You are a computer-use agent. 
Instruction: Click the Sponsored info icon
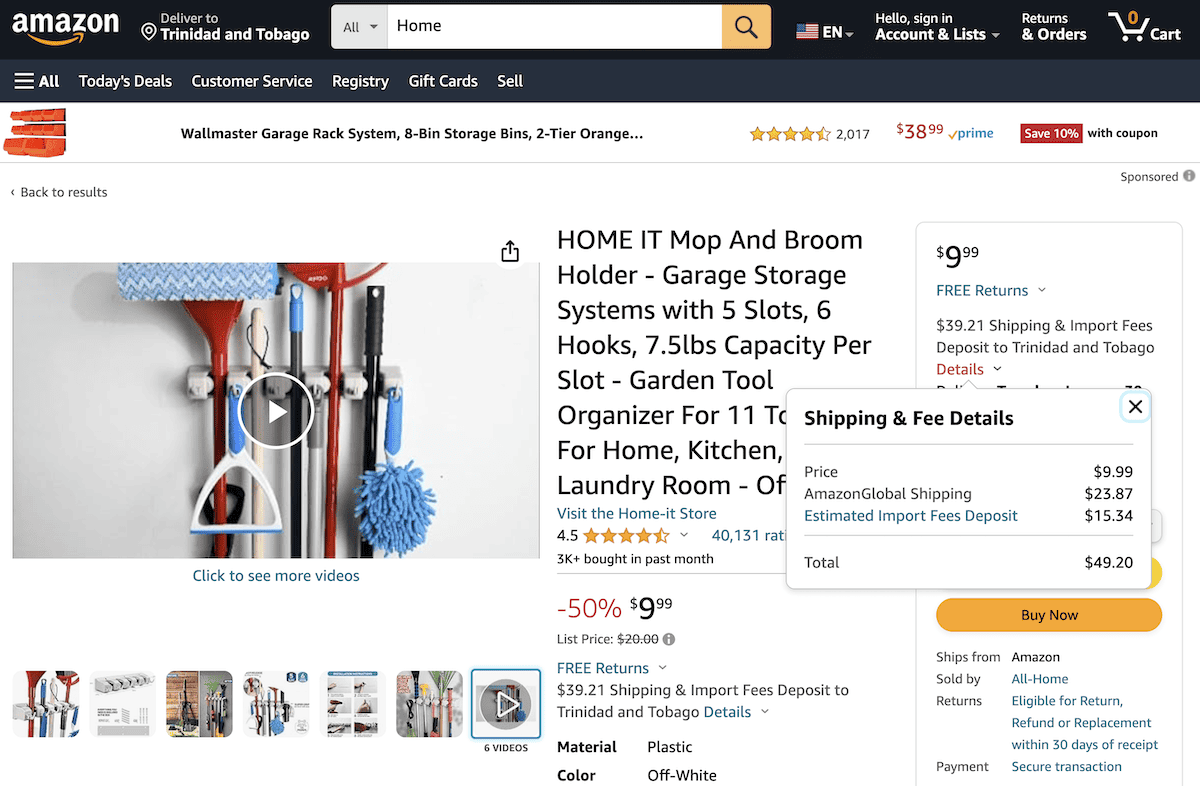(x=1190, y=176)
